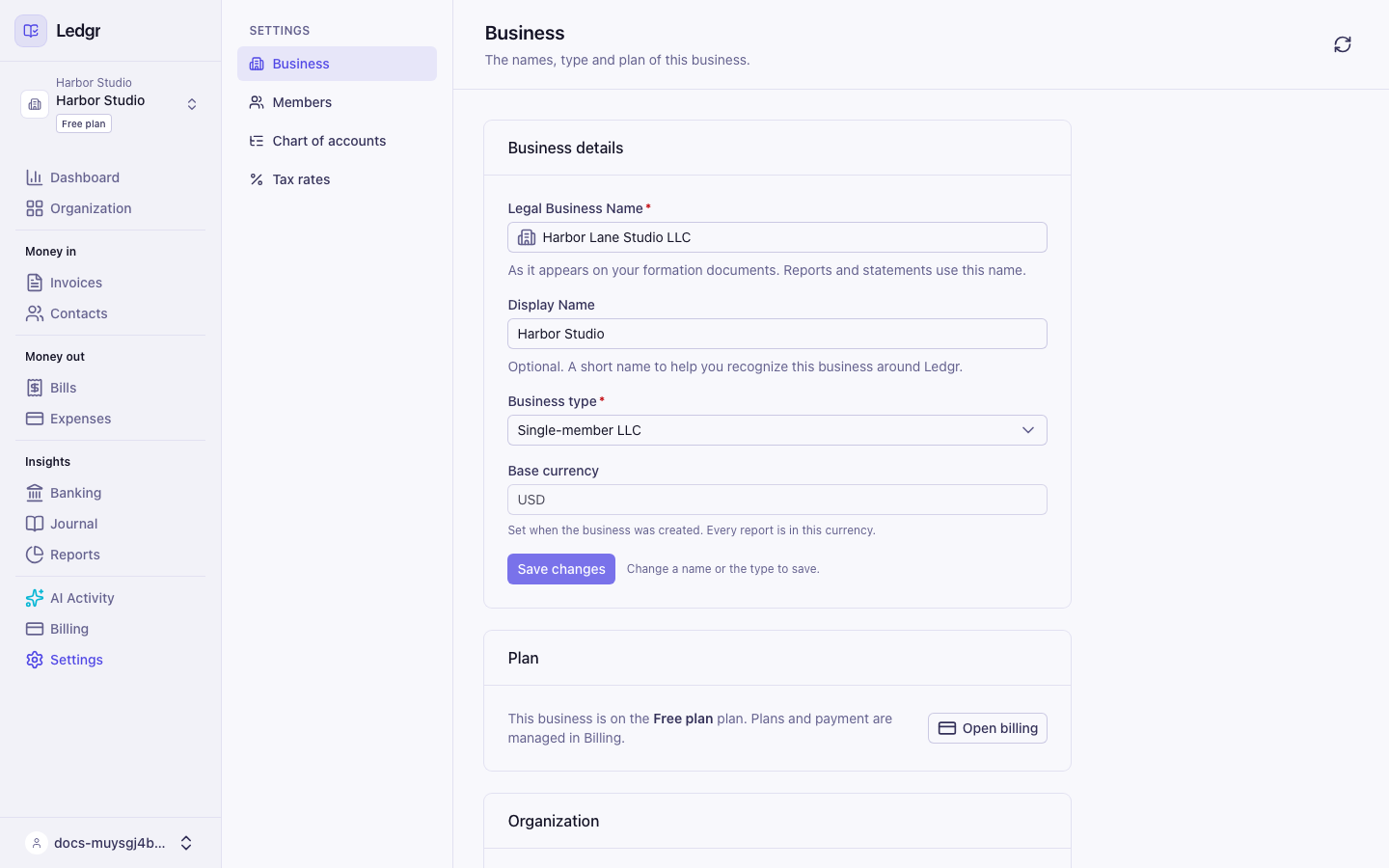
Task: Click the 'SETTINGS' panel heading
Action: pos(280,31)
